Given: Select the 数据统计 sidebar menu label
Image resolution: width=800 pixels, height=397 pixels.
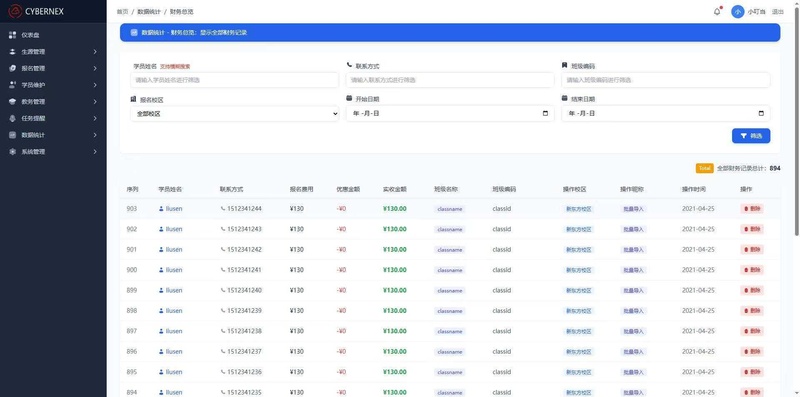Looking at the screenshot, I should pos(33,135).
